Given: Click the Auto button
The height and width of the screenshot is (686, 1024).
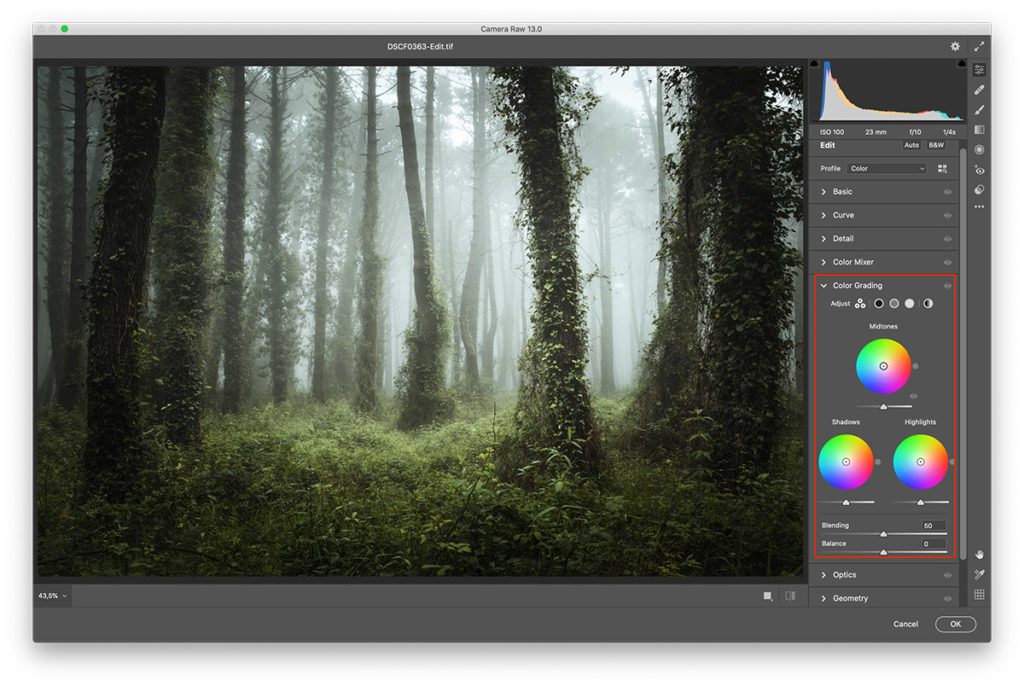Looking at the screenshot, I should click(911, 145).
